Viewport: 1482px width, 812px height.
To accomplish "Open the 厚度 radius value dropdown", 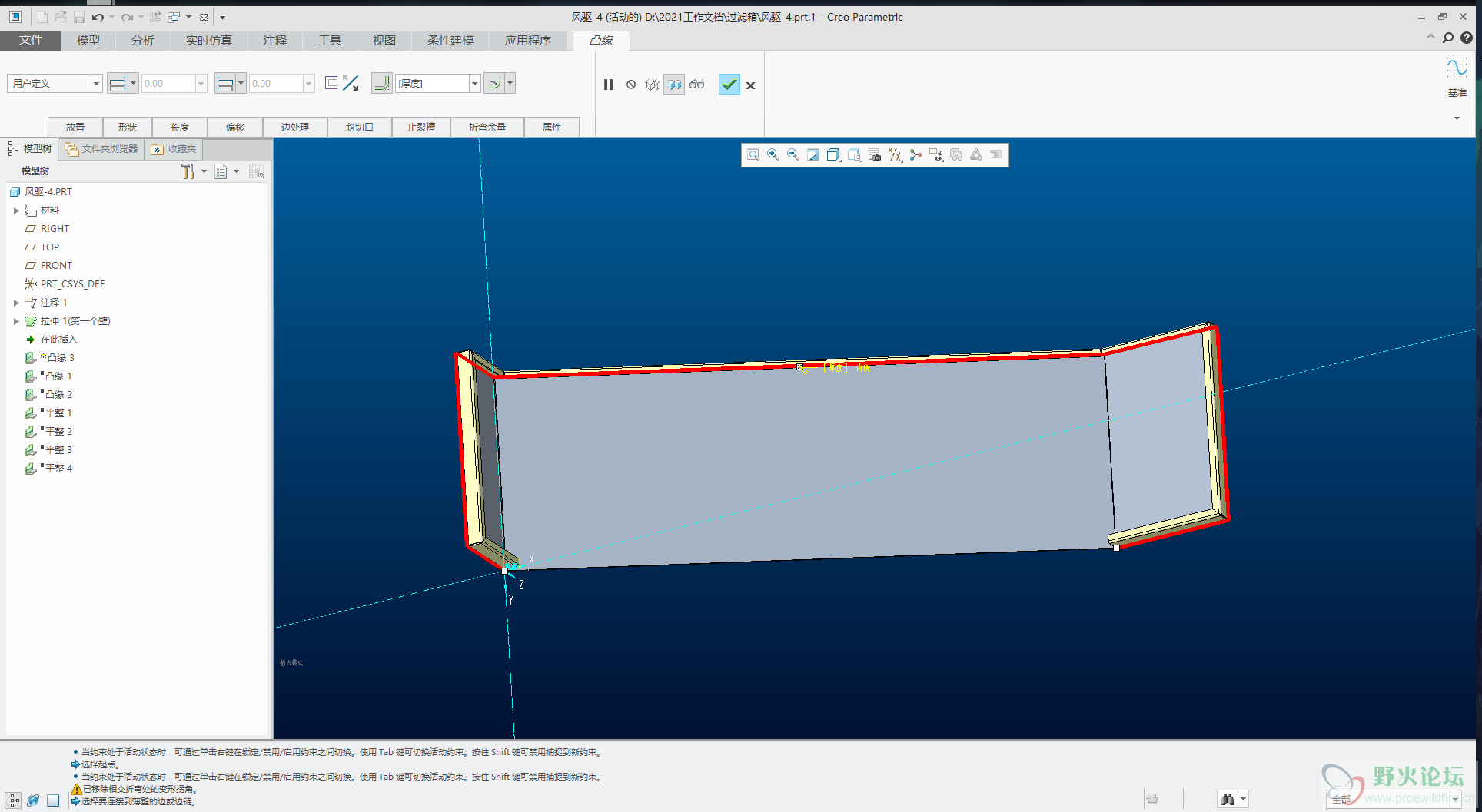I will tap(474, 83).
